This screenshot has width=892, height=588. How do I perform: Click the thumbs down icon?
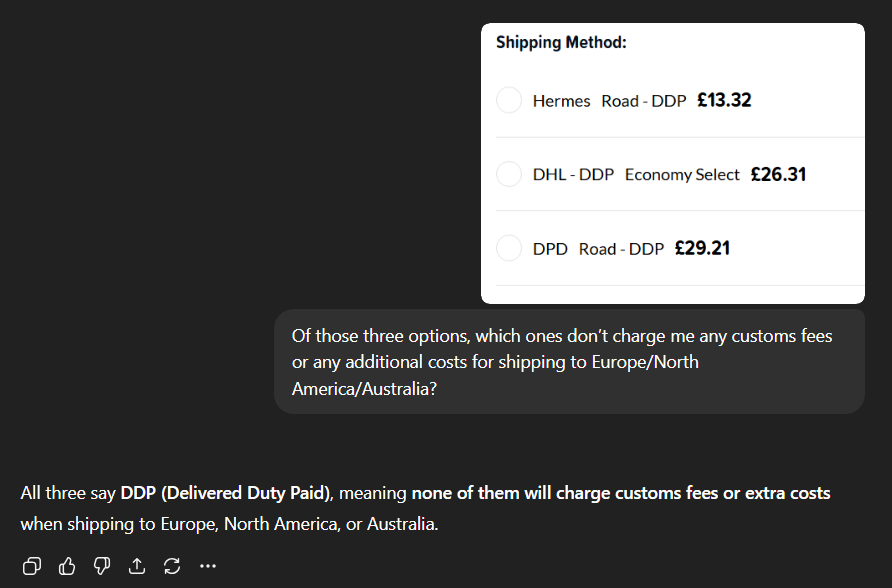pyautogui.click(x=102, y=566)
